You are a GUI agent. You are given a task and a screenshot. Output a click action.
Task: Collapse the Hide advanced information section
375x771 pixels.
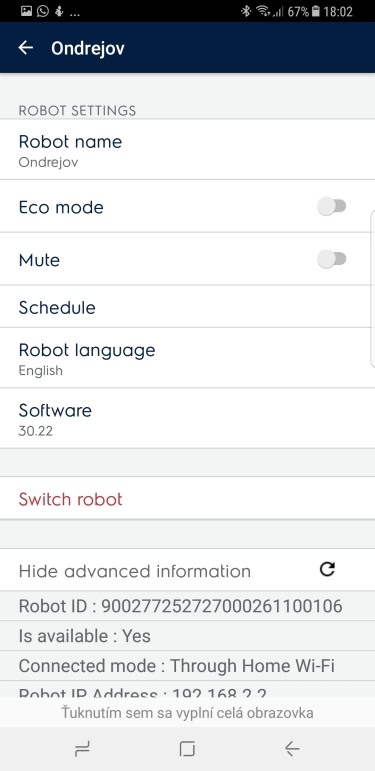tap(135, 571)
